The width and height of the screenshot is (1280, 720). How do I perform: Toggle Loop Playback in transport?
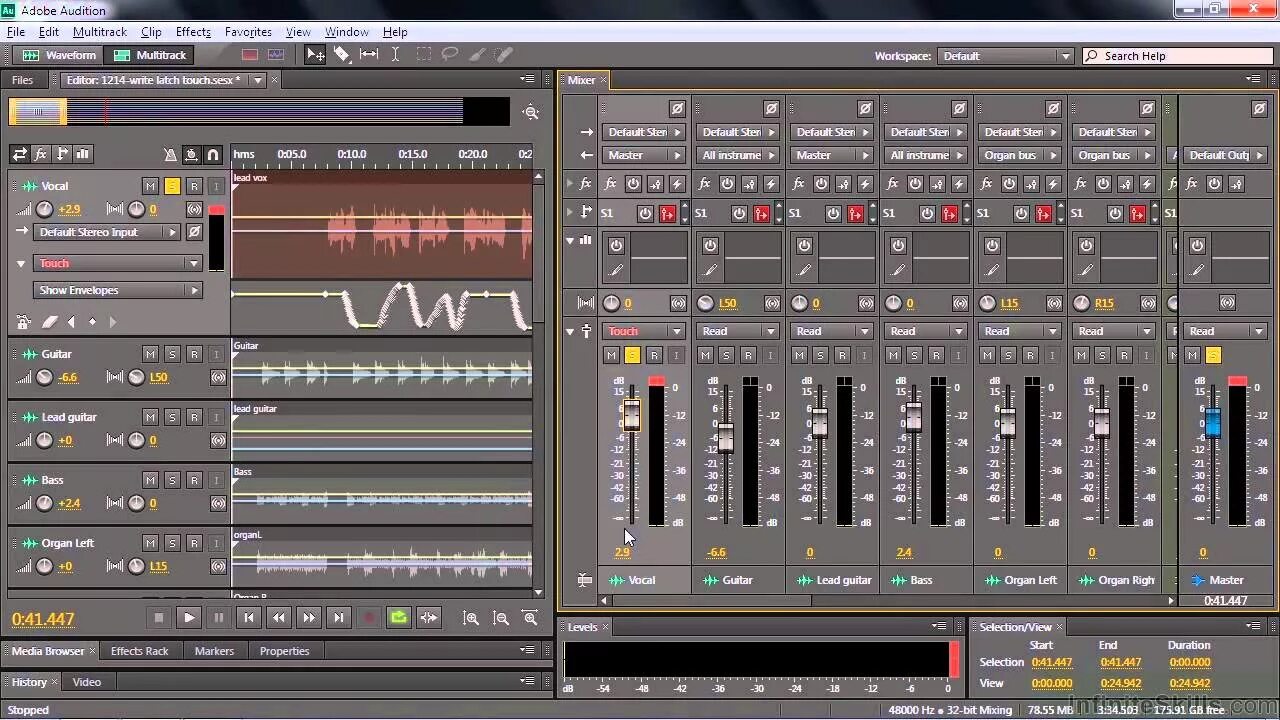[x=399, y=618]
